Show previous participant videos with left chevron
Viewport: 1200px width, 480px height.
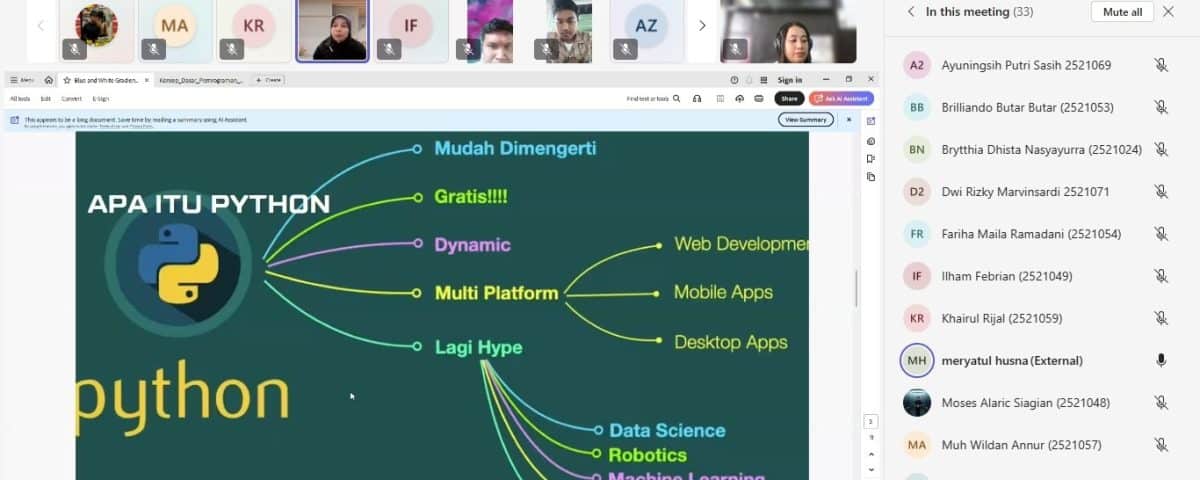pos(41,26)
